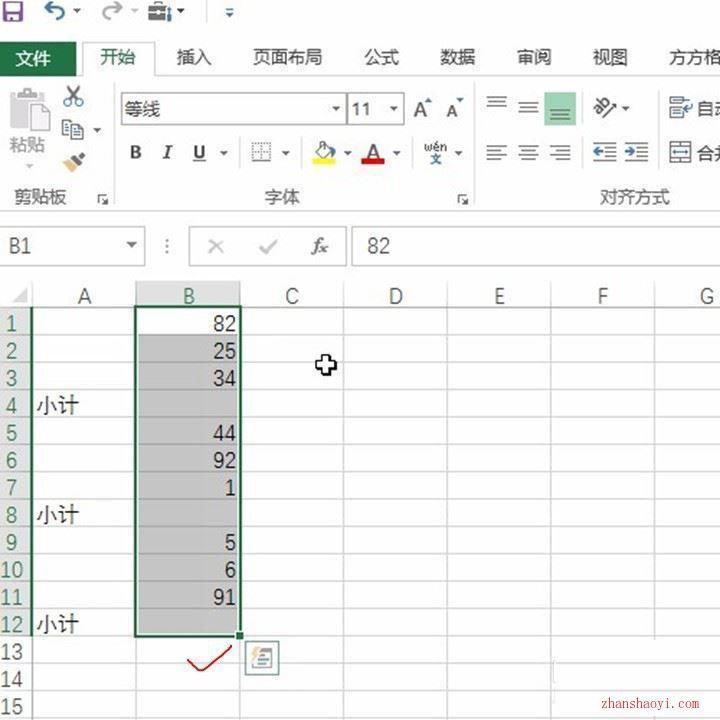Click the text orientation icon

click(604, 107)
